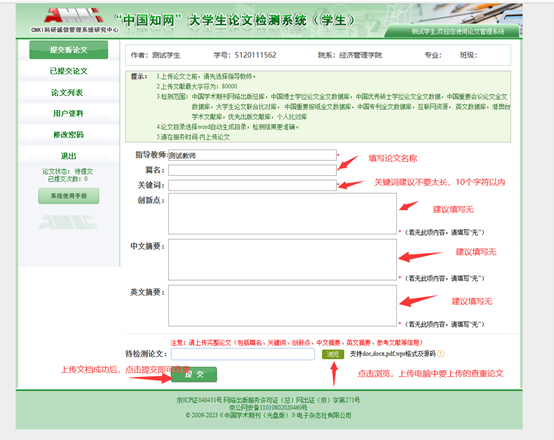Image resolution: width=554 pixels, height=440 pixels.
Task: Click the 院系 value 经济管理学院
Action: [360, 55]
